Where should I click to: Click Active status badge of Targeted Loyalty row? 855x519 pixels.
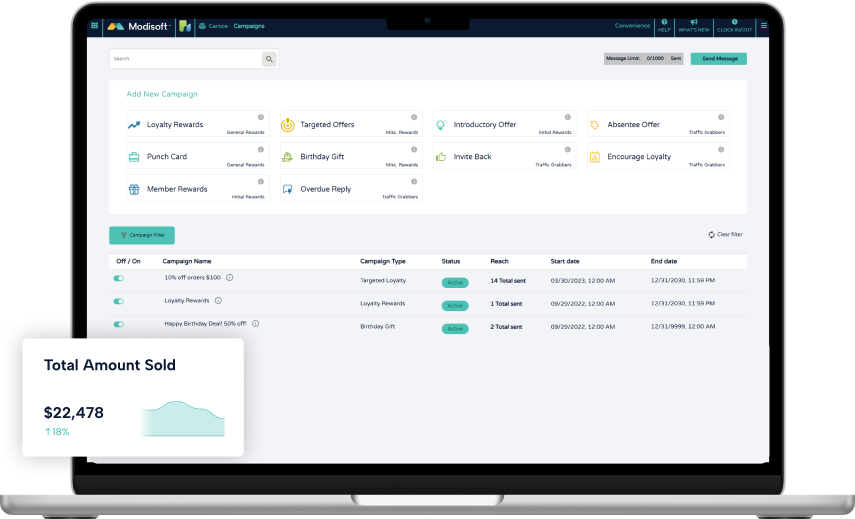[x=455, y=282]
